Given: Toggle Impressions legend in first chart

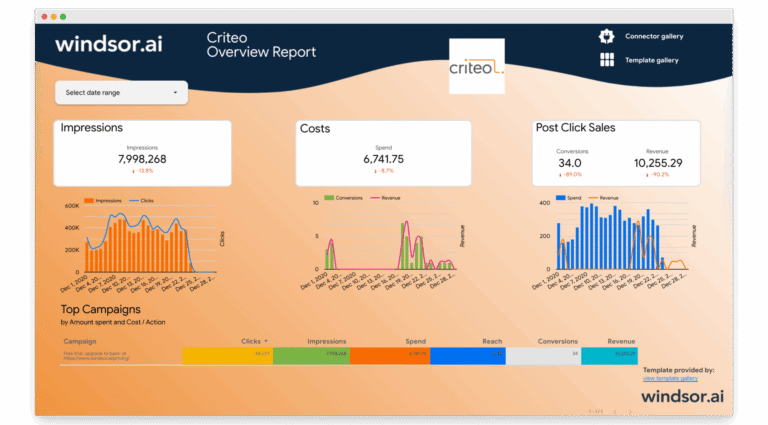Looking at the screenshot, I should [103, 201].
